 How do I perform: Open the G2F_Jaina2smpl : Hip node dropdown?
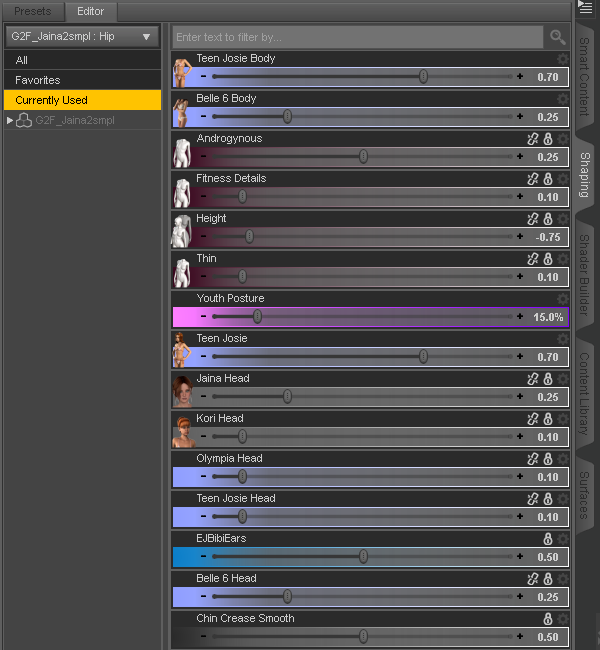(82, 36)
